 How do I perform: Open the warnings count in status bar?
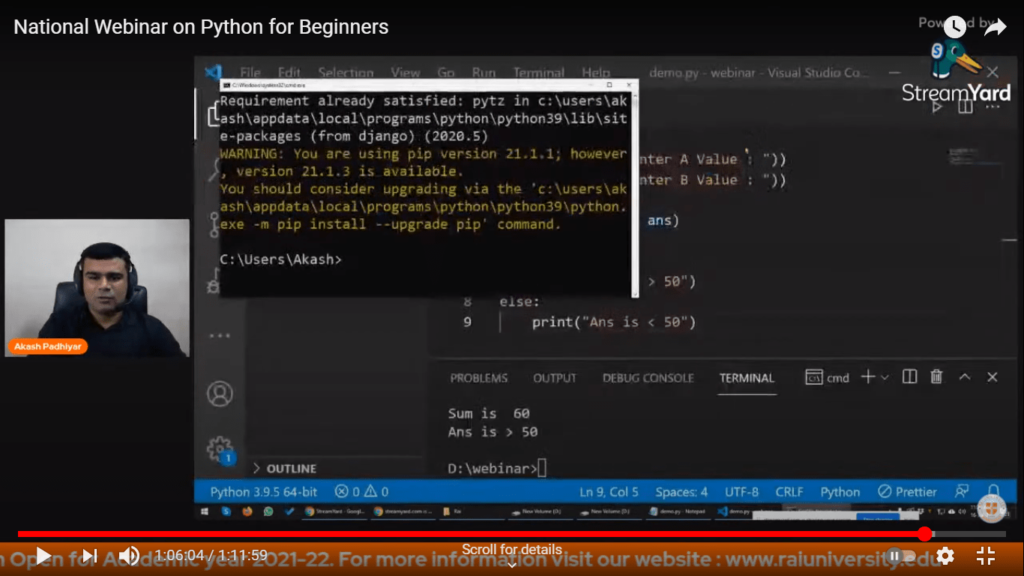[x=376, y=492]
